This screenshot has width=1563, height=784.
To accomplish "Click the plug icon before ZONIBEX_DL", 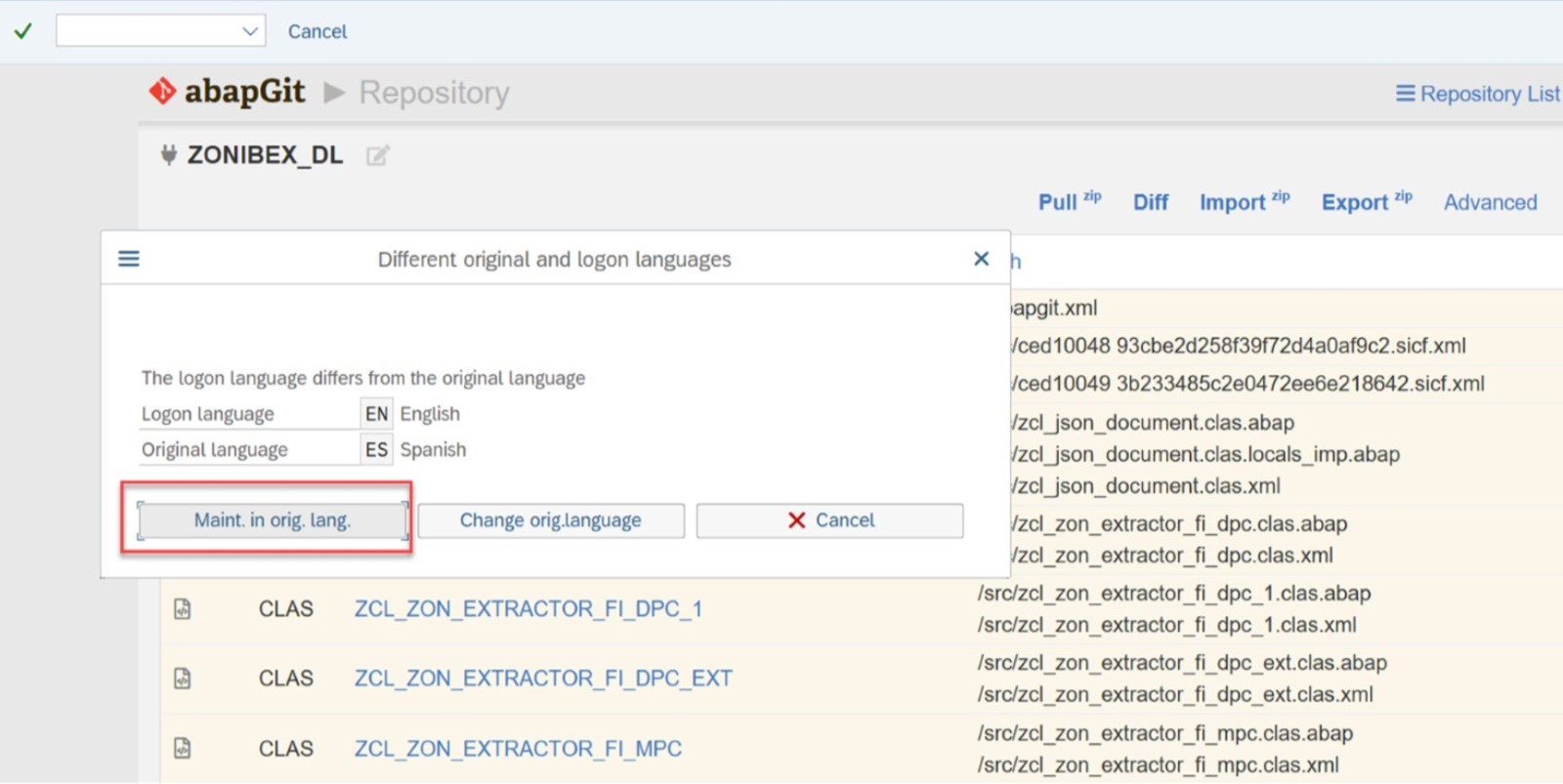I will [x=169, y=154].
